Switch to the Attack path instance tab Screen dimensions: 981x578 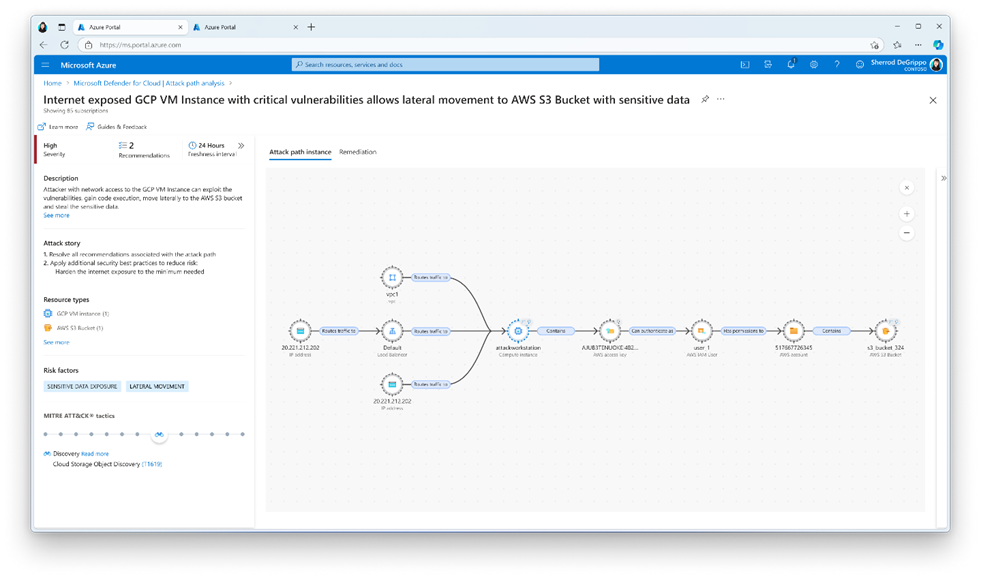point(300,152)
